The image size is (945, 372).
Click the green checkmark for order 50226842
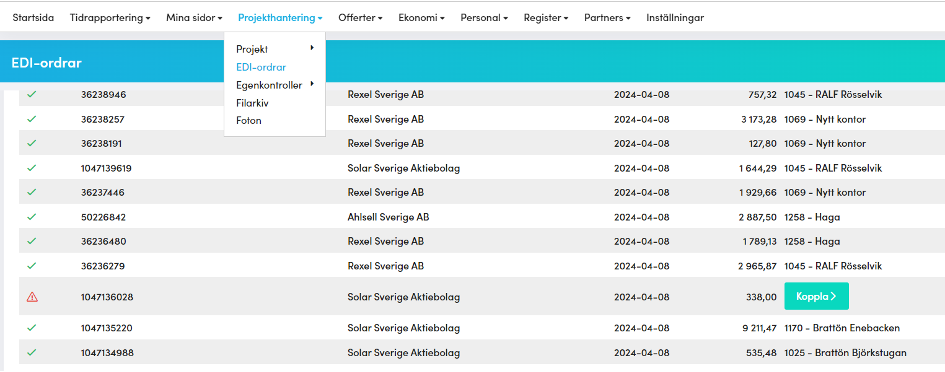(32, 216)
